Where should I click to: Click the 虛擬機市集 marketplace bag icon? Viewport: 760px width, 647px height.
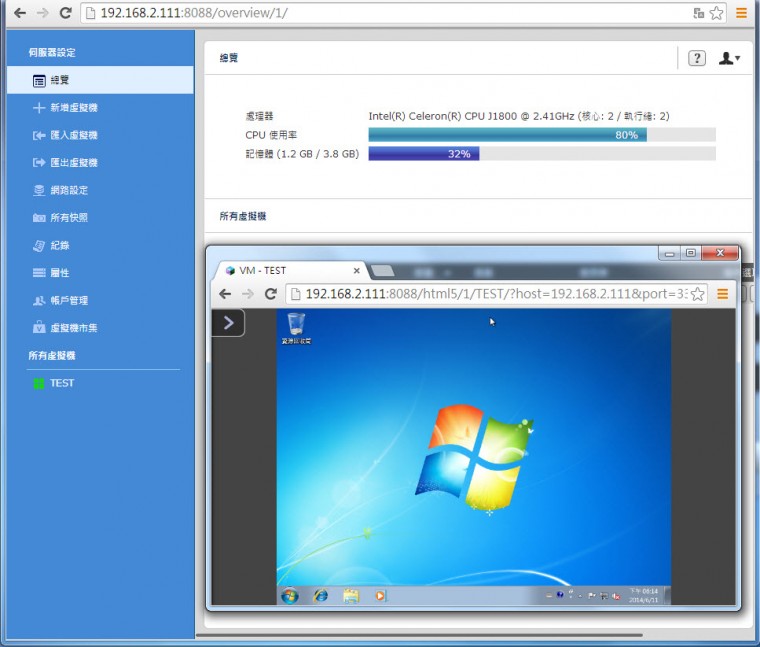(x=39, y=328)
